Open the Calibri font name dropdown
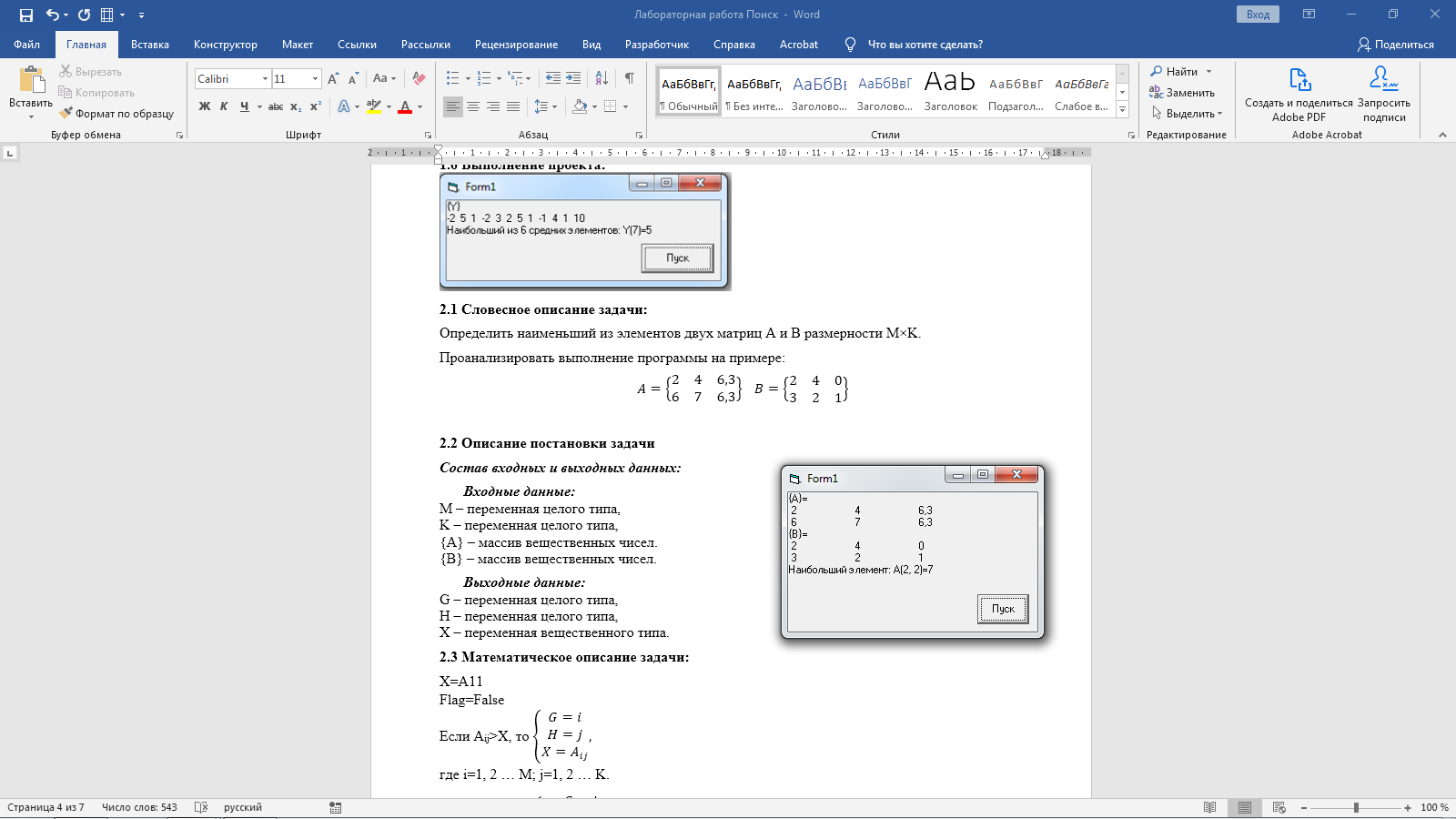The image size is (1456, 819). coord(265,79)
